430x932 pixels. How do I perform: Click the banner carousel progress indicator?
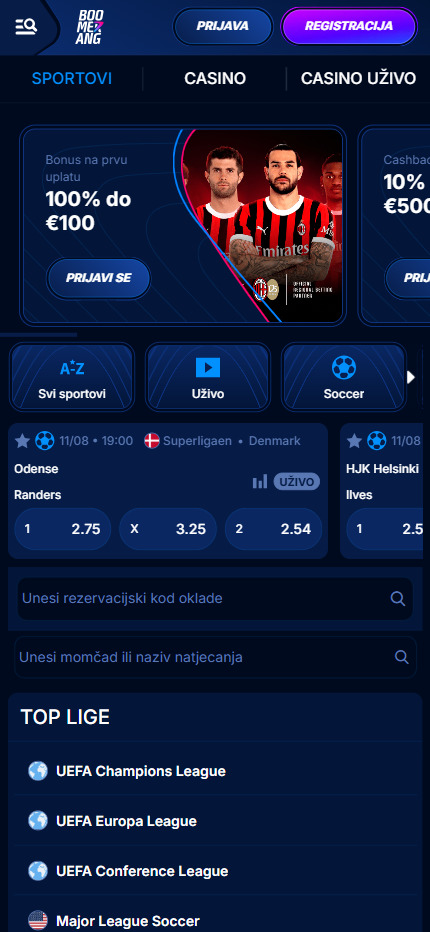point(39,335)
